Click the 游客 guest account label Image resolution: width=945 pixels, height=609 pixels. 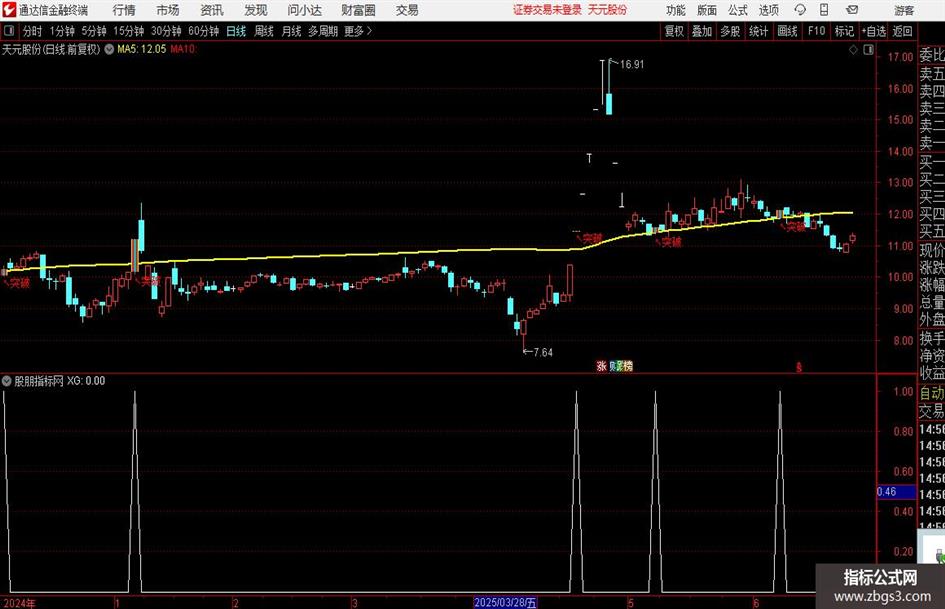coord(904,11)
